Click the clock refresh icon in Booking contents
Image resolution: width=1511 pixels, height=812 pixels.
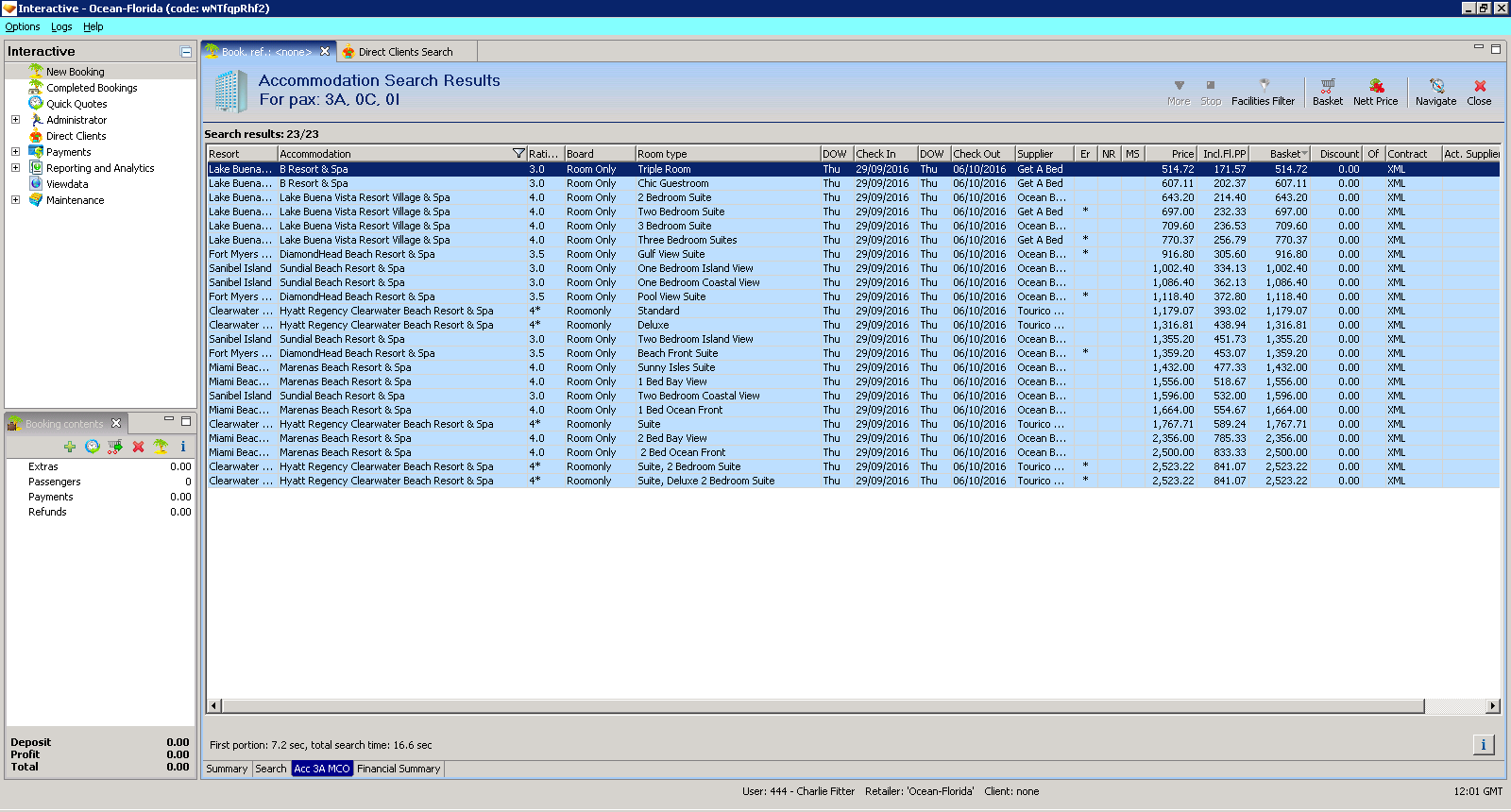[92, 447]
